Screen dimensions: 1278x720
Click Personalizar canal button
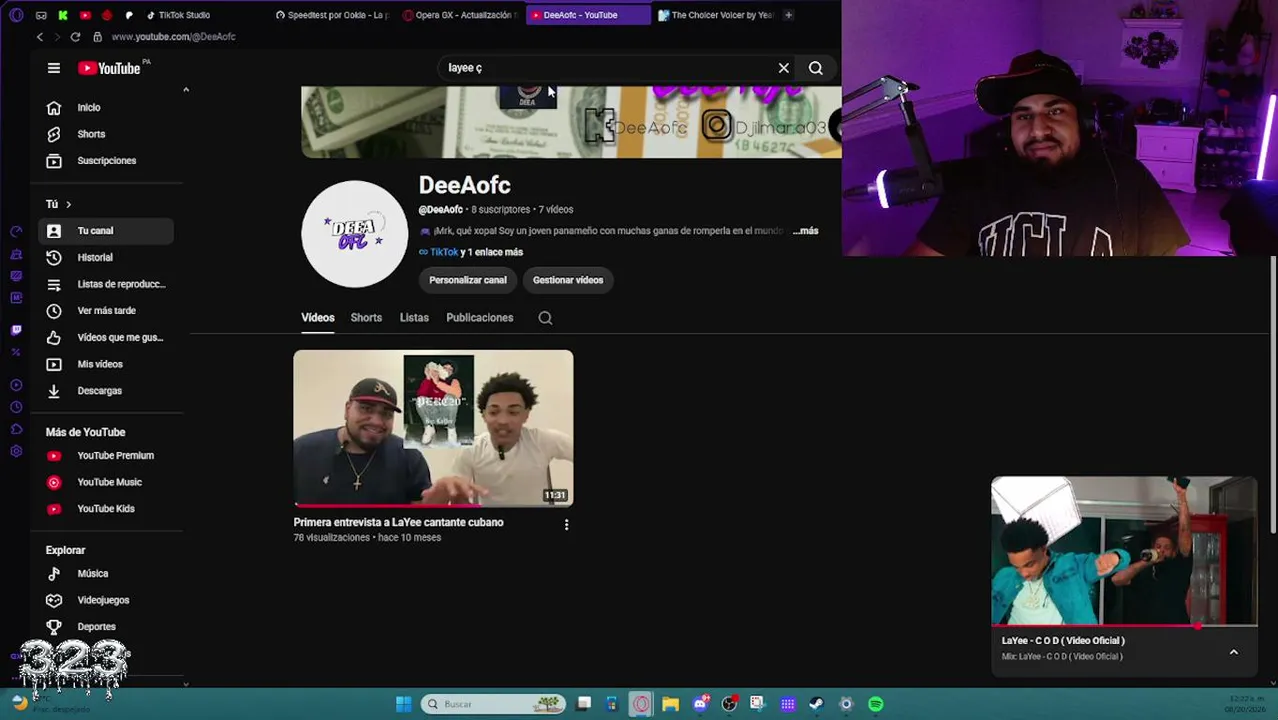click(x=468, y=280)
